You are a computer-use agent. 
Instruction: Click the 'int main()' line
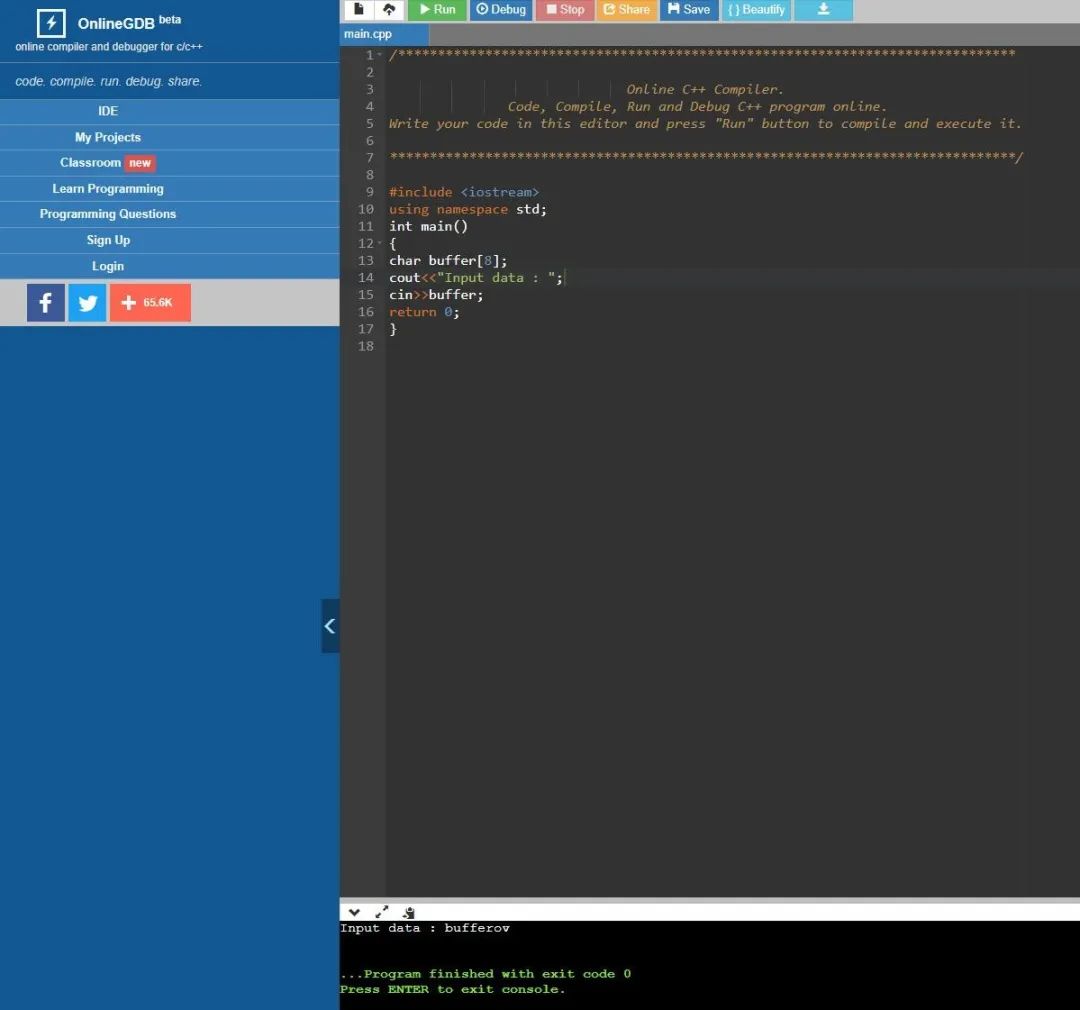click(x=428, y=227)
